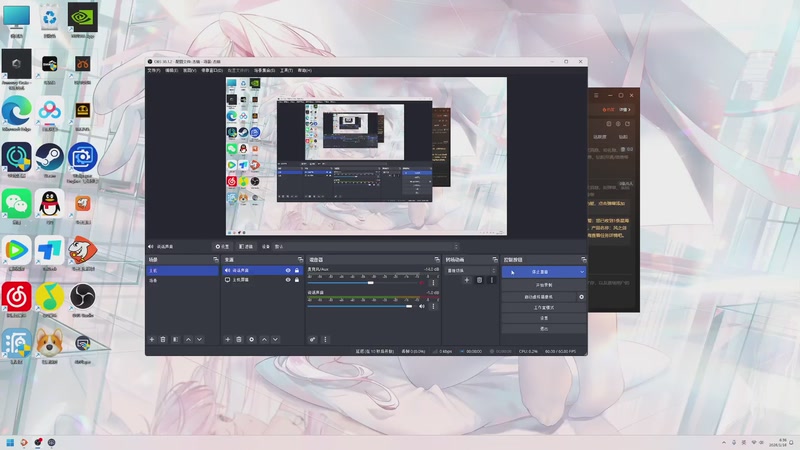Start recording from Controls panel

pyautogui.click(x=544, y=285)
